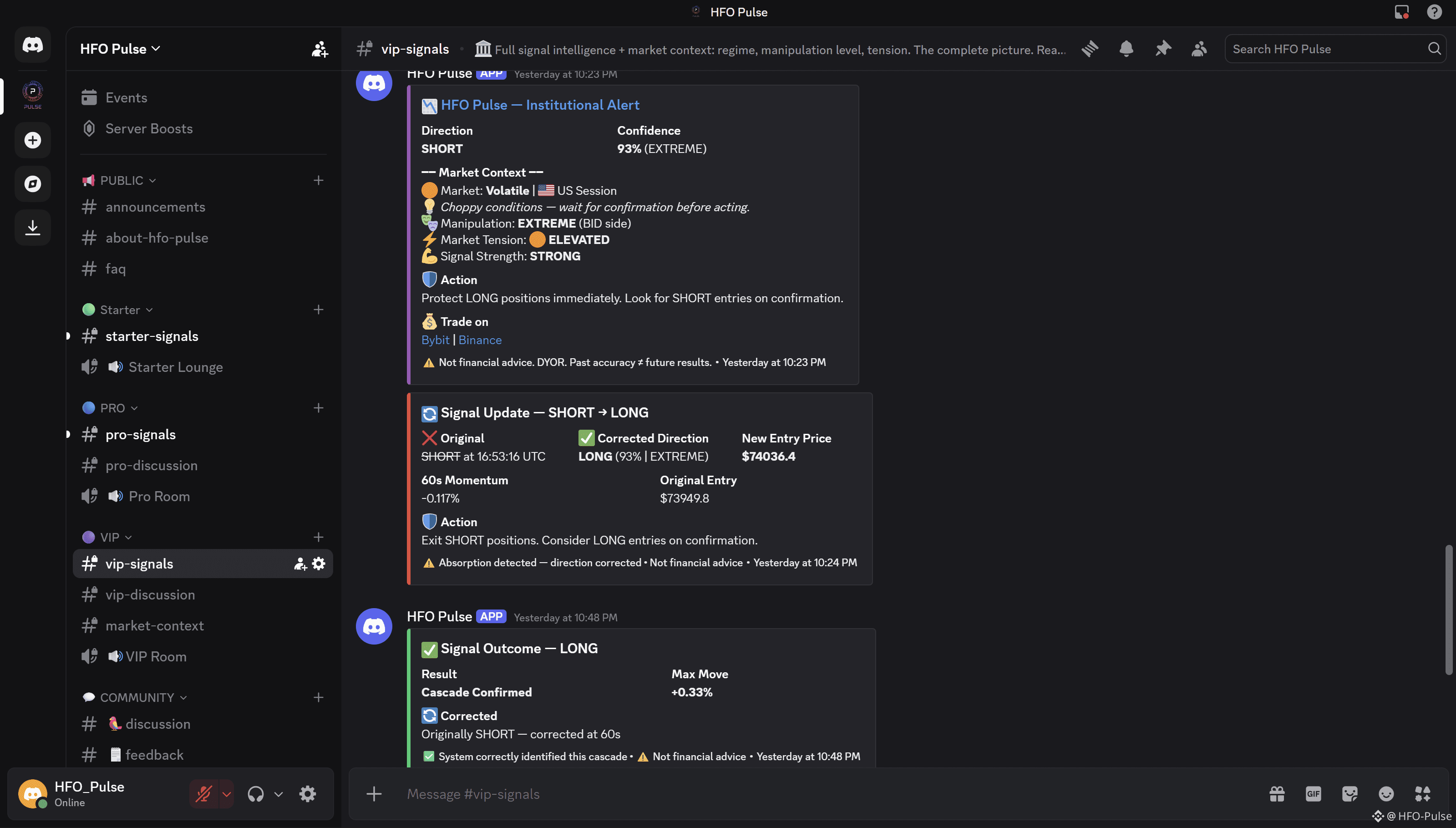Open GIF picker
Viewport: 1456px width, 828px height.
tap(1313, 794)
